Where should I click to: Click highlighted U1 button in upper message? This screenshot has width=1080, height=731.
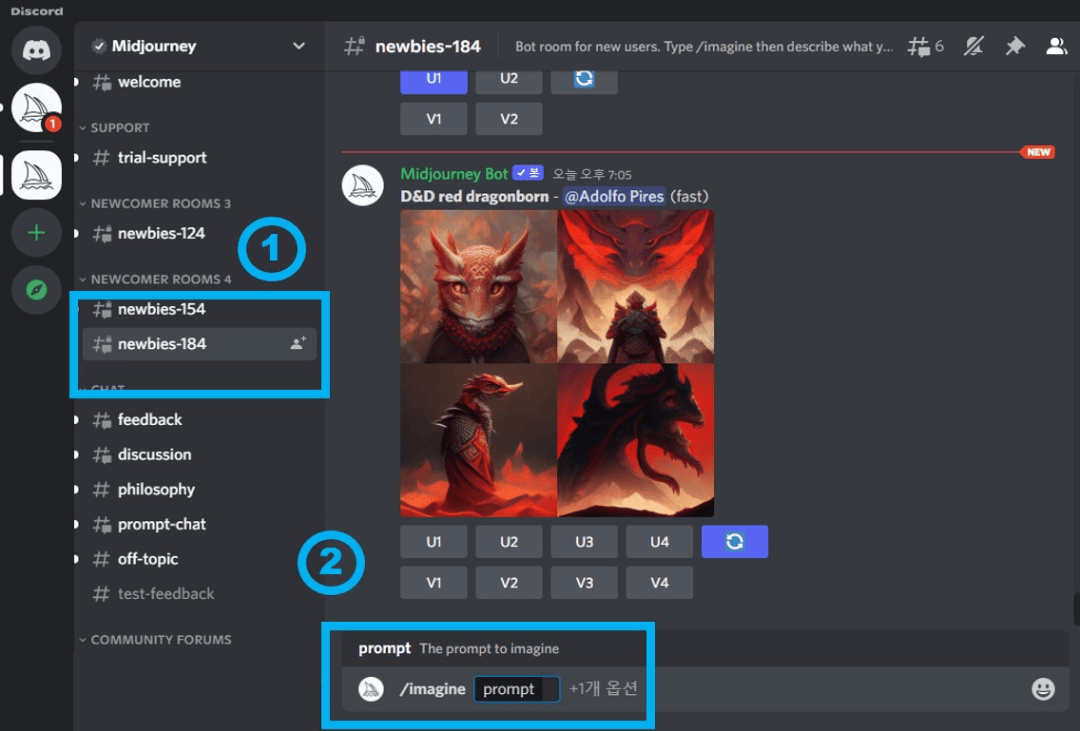point(433,79)
